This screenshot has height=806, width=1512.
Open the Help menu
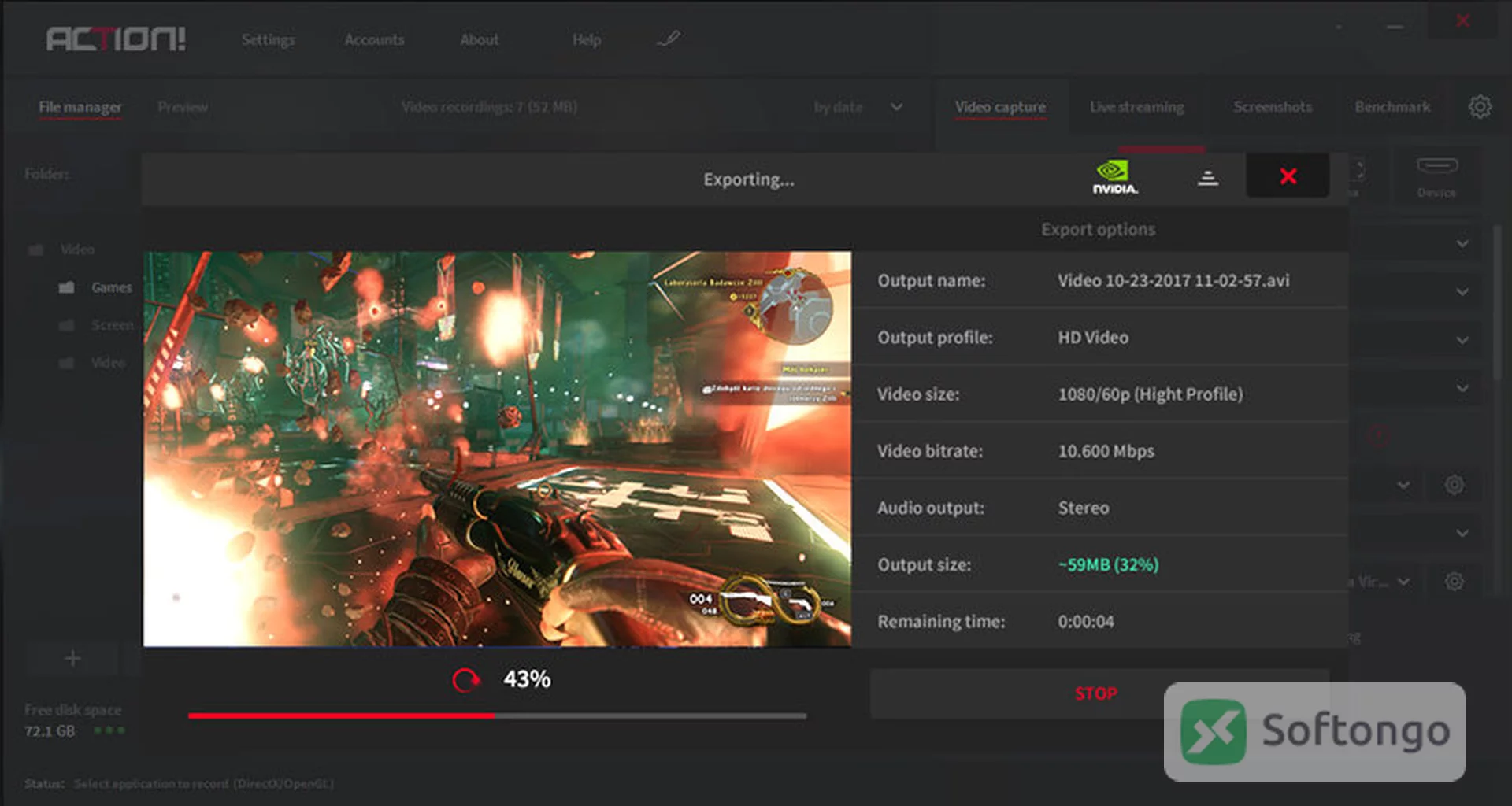pos(587,39)
